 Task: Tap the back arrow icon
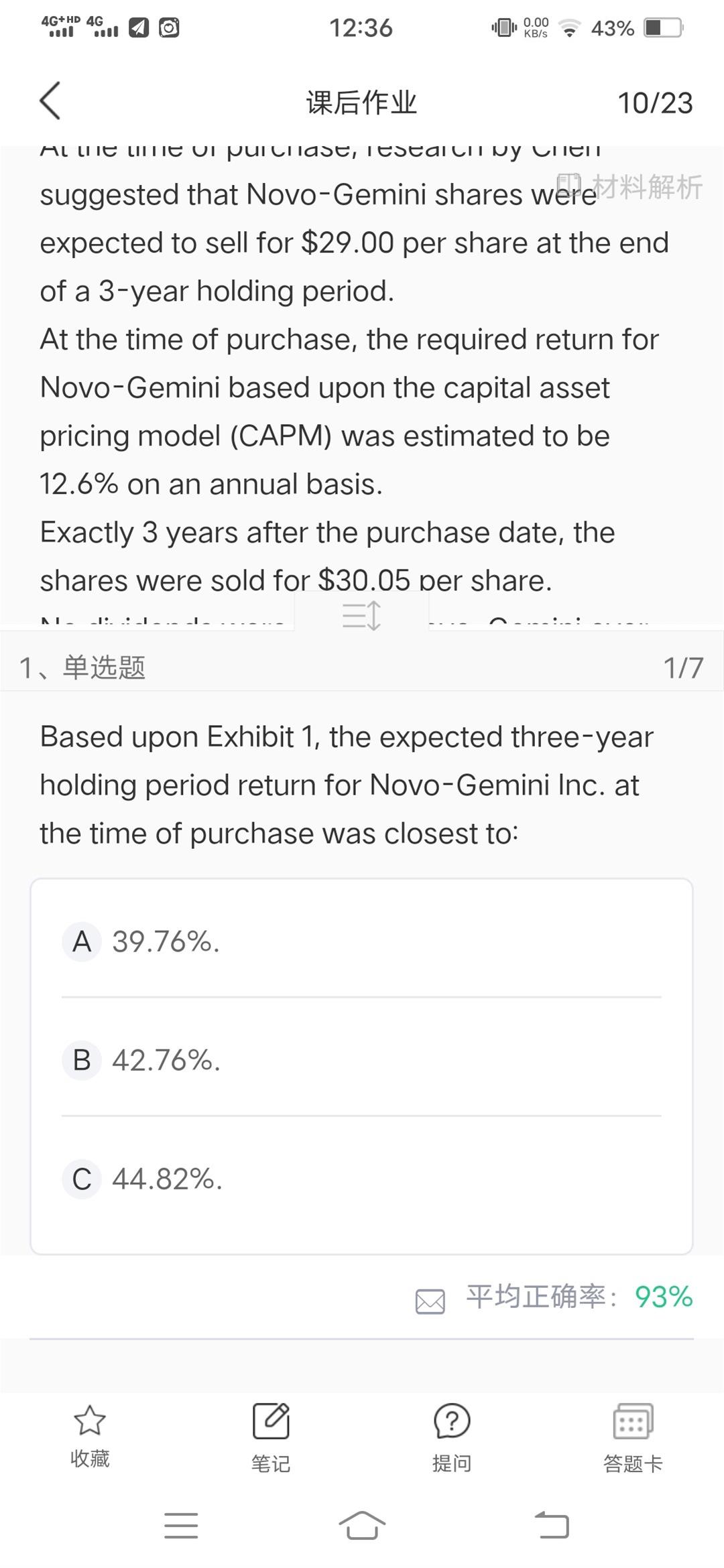tap(50, 101)
